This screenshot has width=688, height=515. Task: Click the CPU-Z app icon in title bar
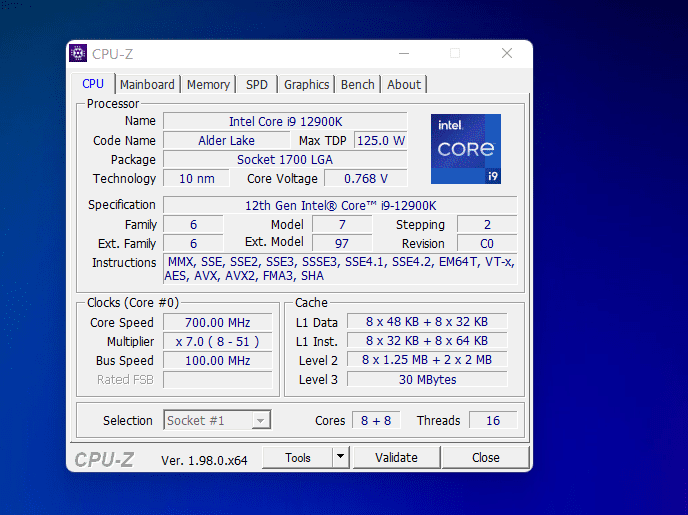(78, 54)
